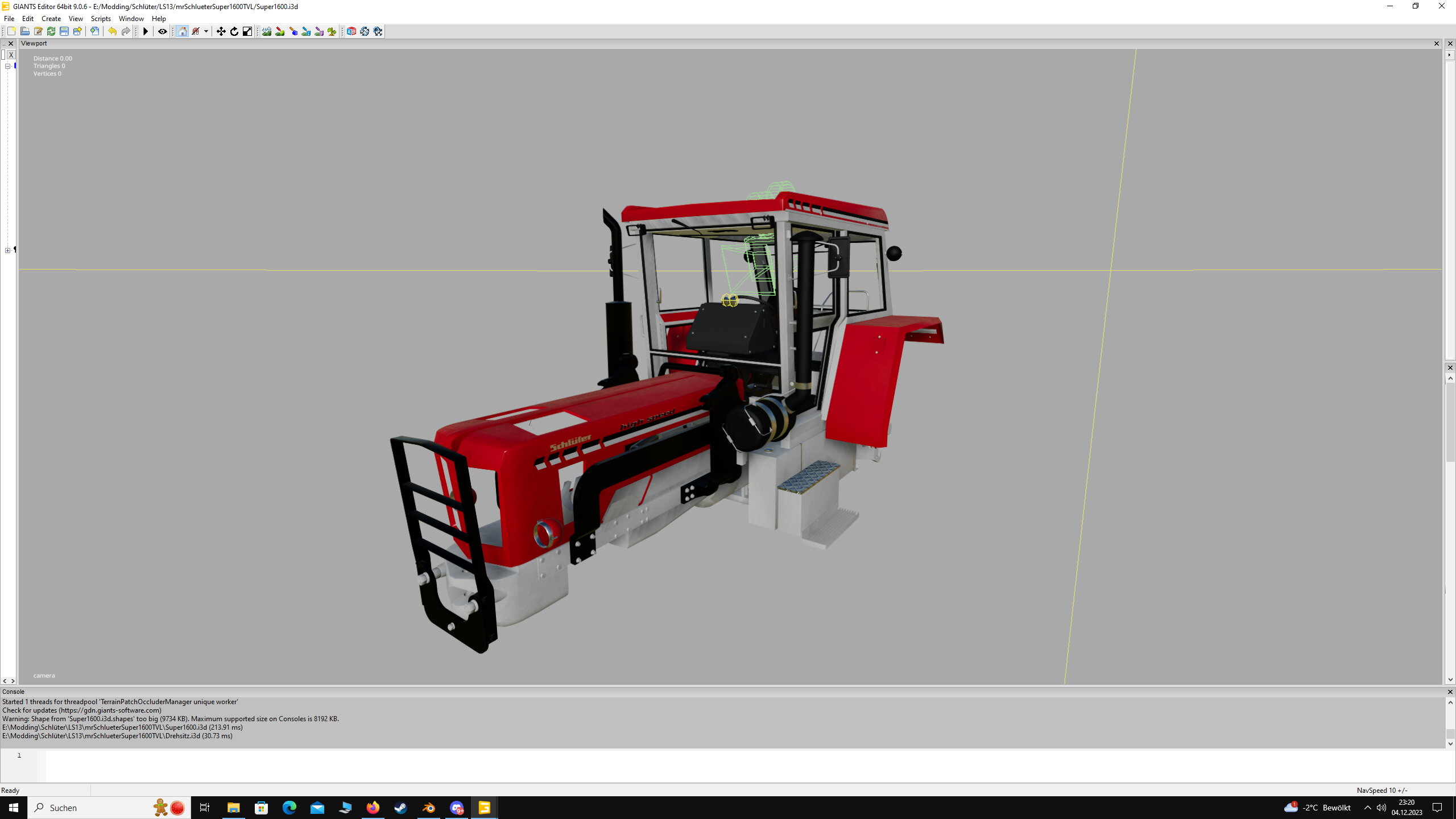The height and width of the screenshot is (819, 1456).
Task: Click the foliage paint tree icon
Action: pos(332,31)
